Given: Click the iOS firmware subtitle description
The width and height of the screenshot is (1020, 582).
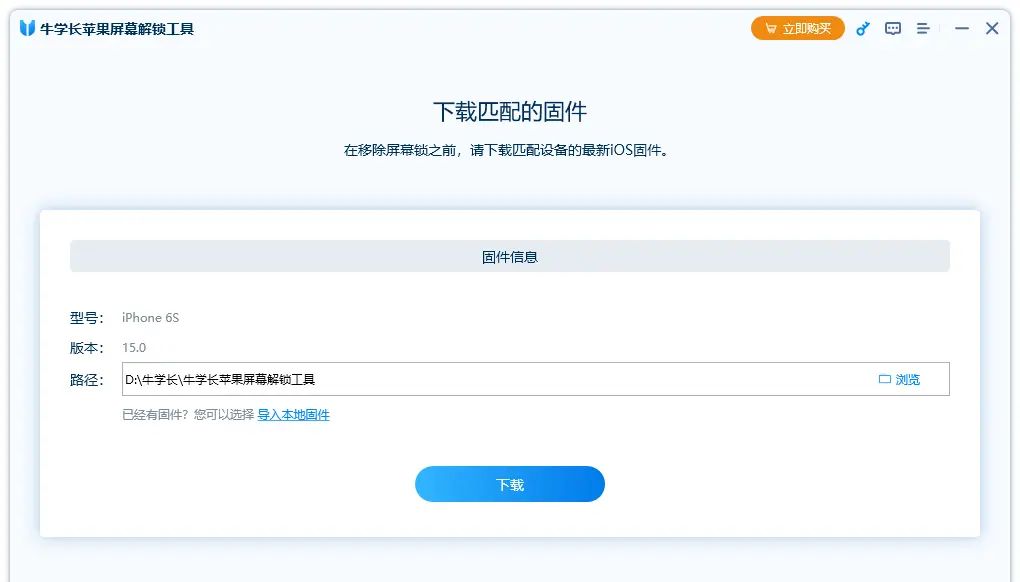Looking at the screenshot, I should [x=506, y=150].
